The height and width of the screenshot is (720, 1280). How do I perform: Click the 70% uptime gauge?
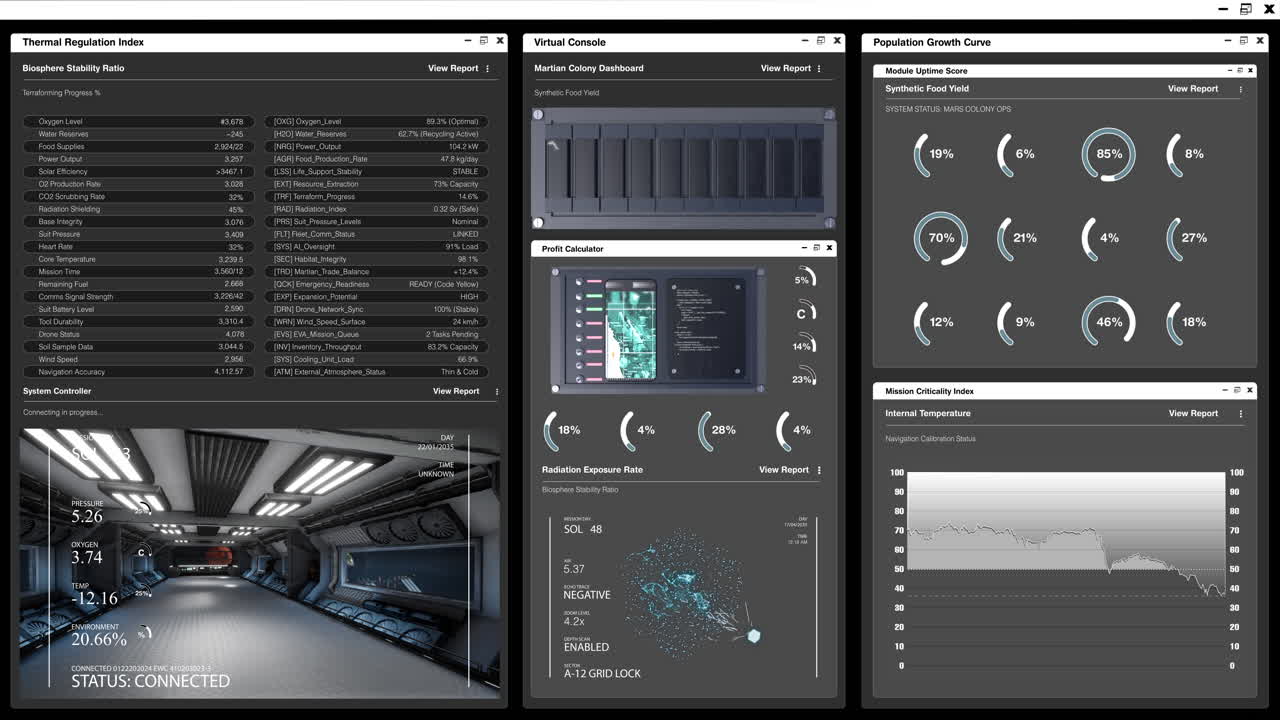940,238
